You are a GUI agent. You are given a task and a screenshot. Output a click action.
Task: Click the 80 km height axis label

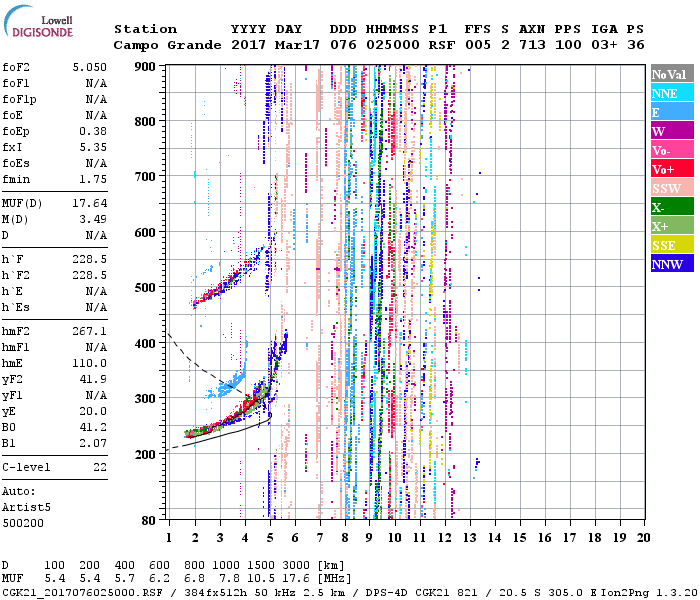tap(149, 520)
